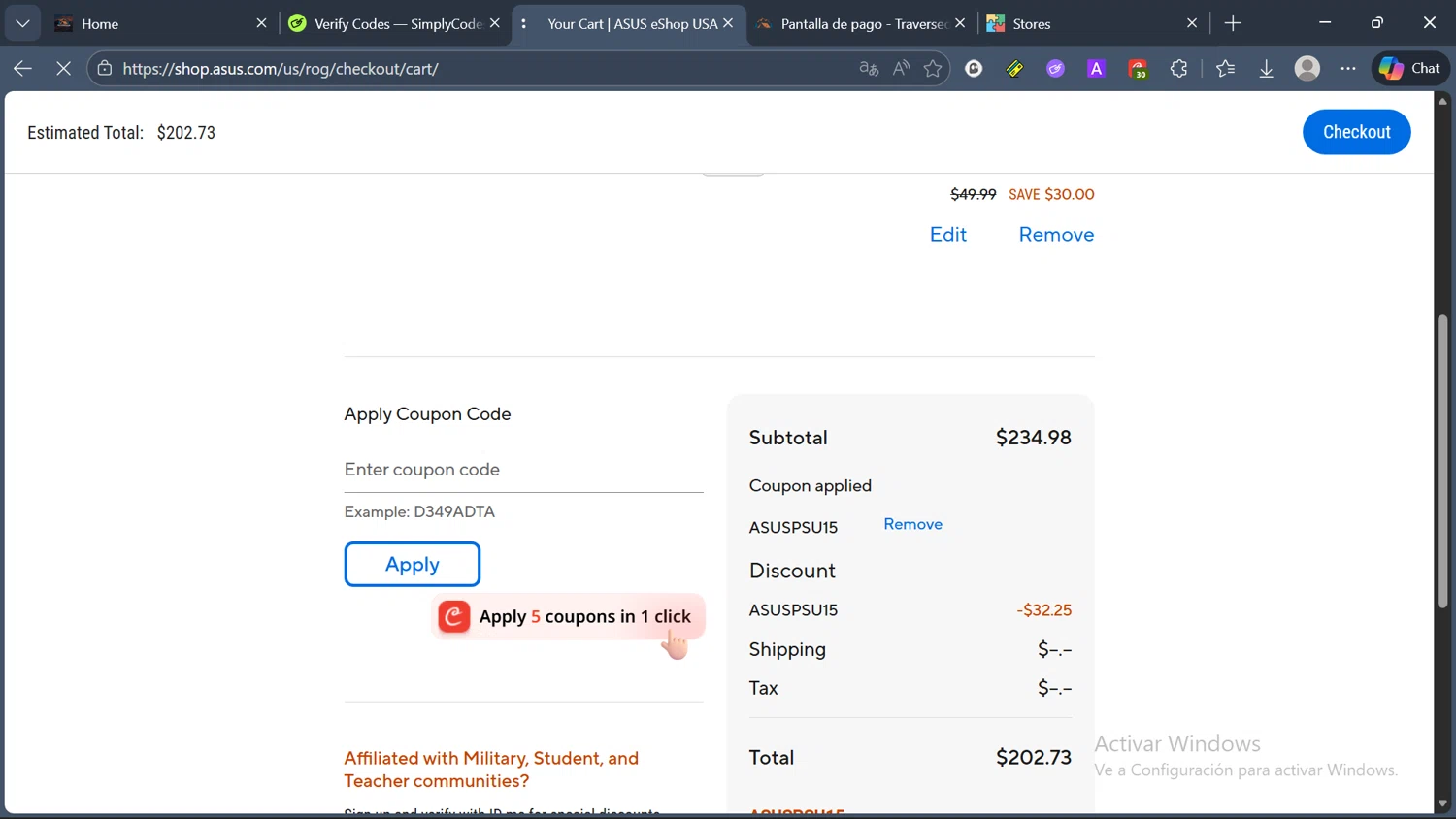Focus the Enter coupon code field
The image size is (1456, 819).
[523, 470]
